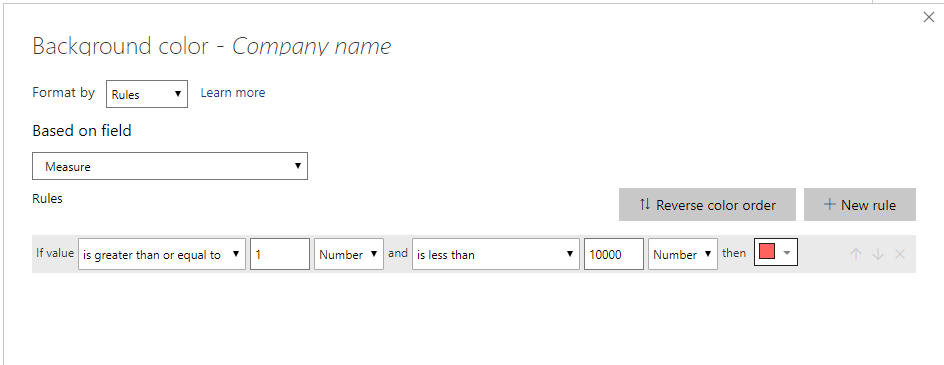Expand the color picker arrow beside red swatch

pos(787,254)
